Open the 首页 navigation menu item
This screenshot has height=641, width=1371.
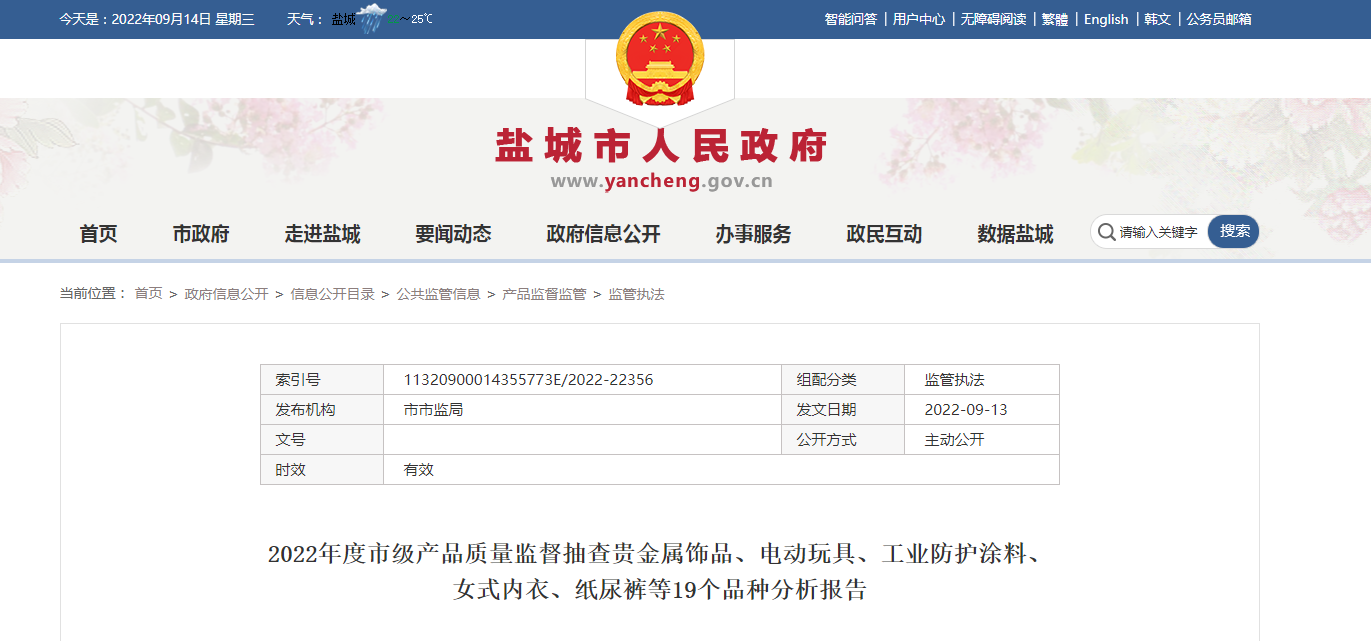98,234
